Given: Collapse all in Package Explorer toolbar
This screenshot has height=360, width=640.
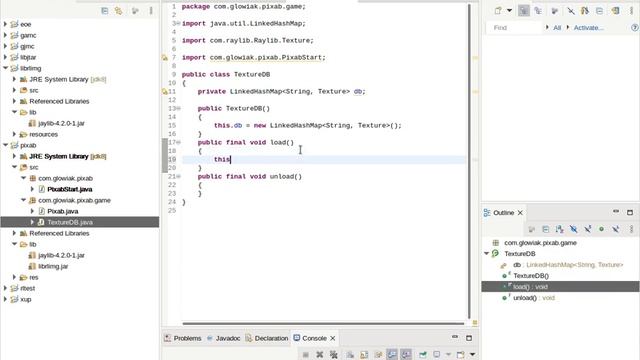Looking at the screenshot, I should 104,11.
